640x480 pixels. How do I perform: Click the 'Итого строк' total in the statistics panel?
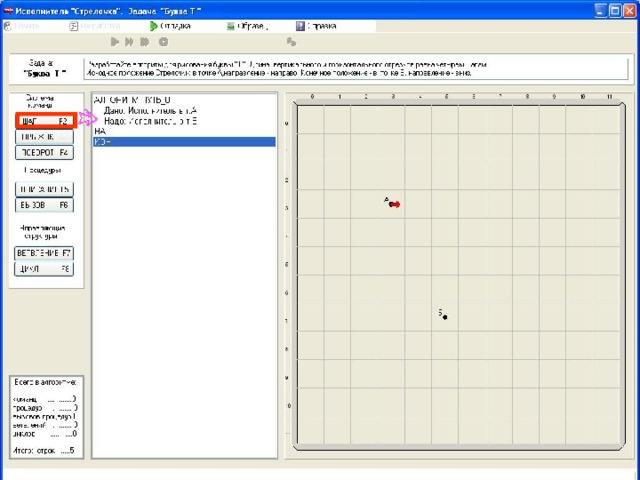point(44,451)
